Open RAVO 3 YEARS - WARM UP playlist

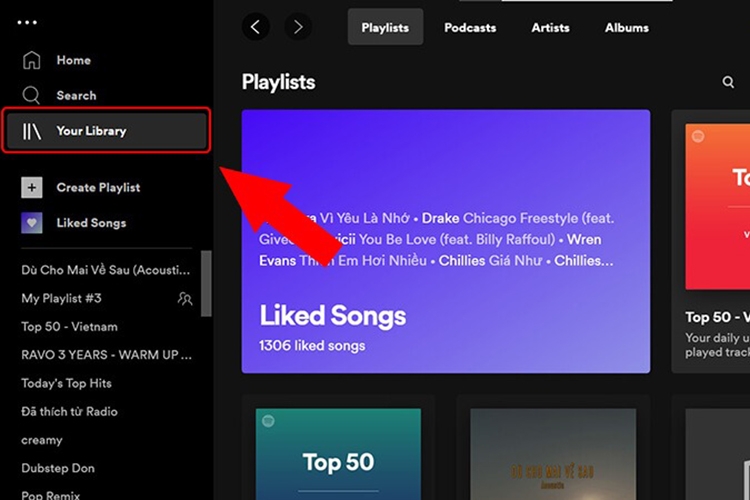tap(106, 355)
